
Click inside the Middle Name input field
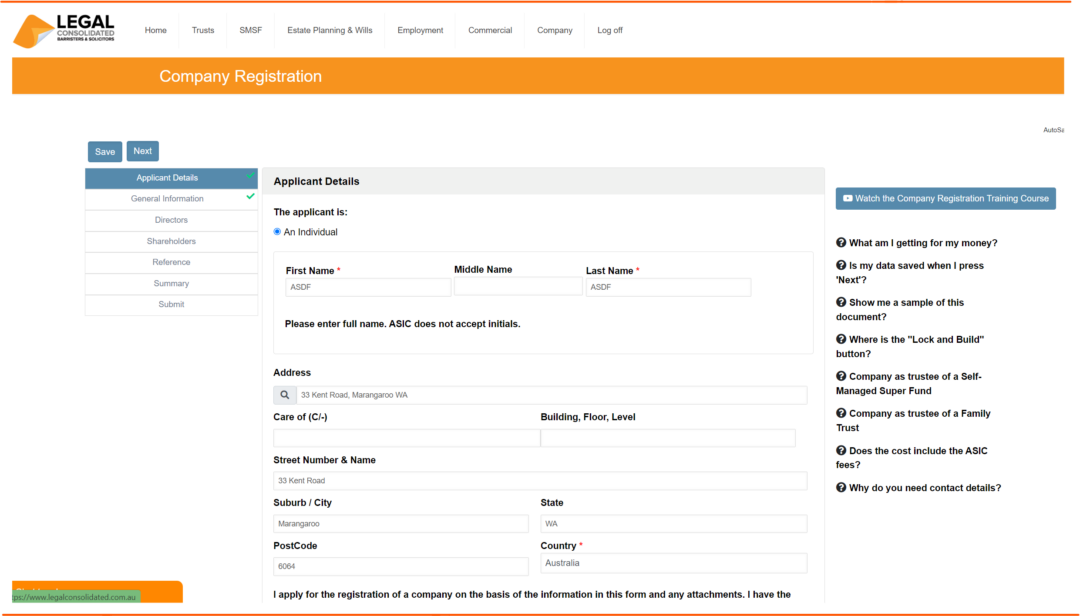click(518, 286)
